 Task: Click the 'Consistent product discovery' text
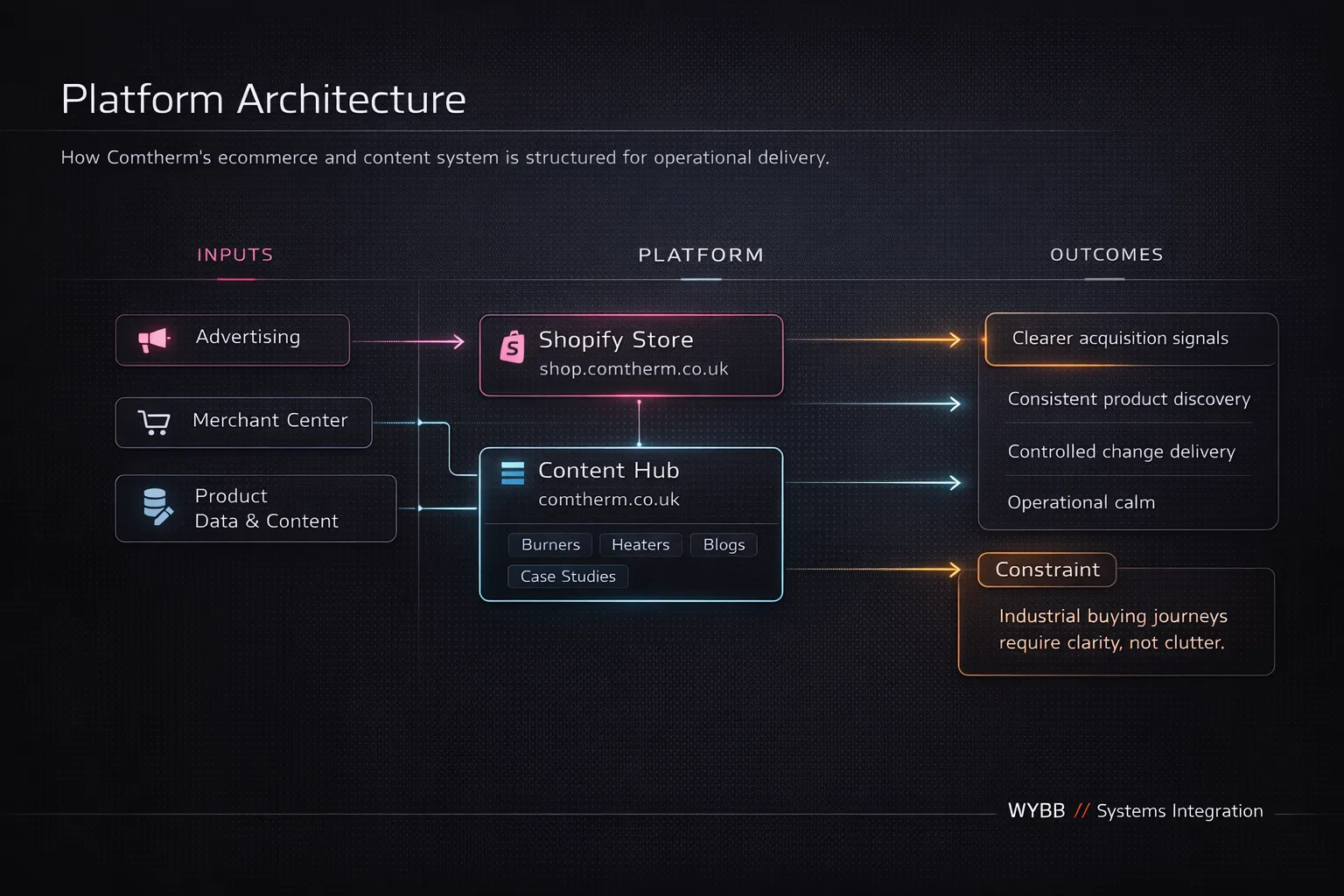tap(1129, 399)
